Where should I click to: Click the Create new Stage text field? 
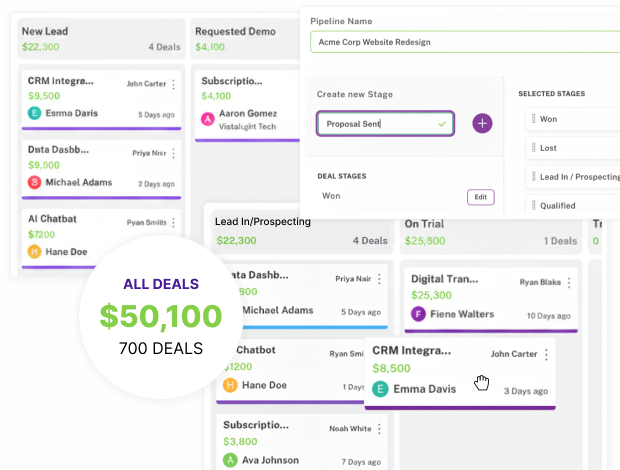385,124
